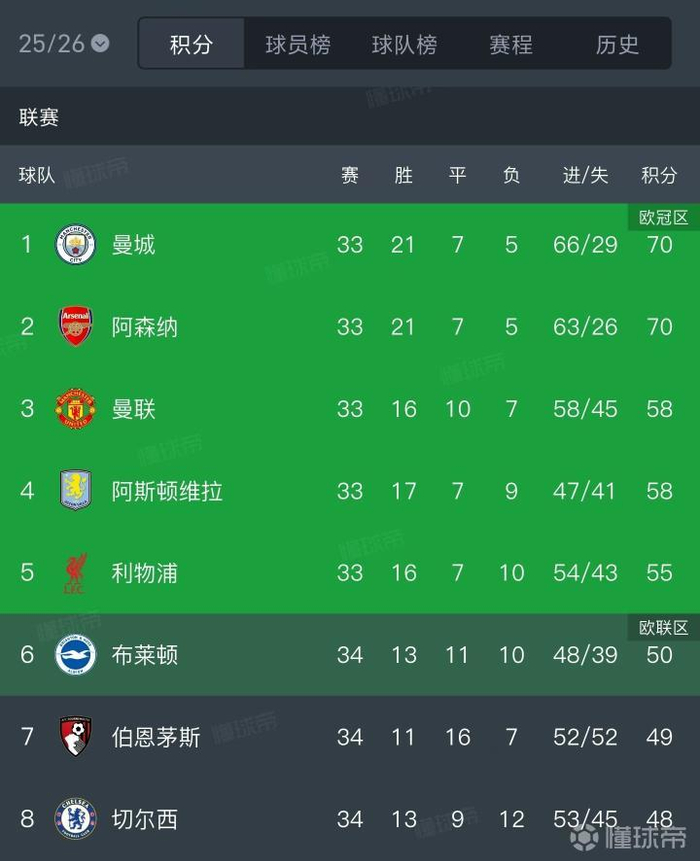Image resolution: width=700 pixels, height=861 pixels.
Task: Open team name 阿斯顿维拉
Action: click(167, 491)
